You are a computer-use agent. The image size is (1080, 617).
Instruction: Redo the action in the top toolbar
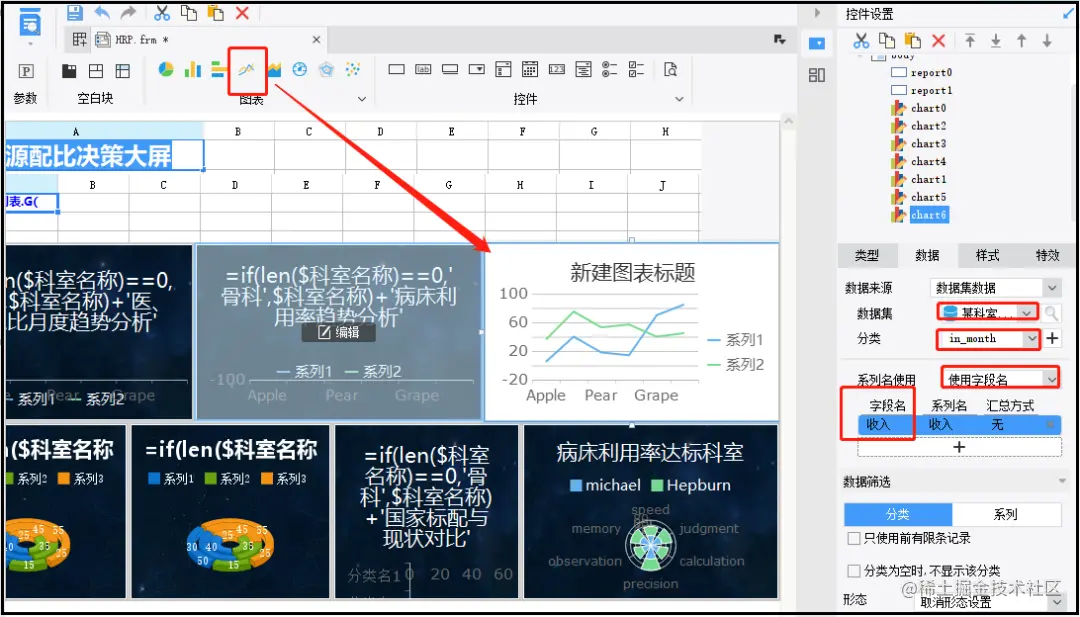[128, 12]
